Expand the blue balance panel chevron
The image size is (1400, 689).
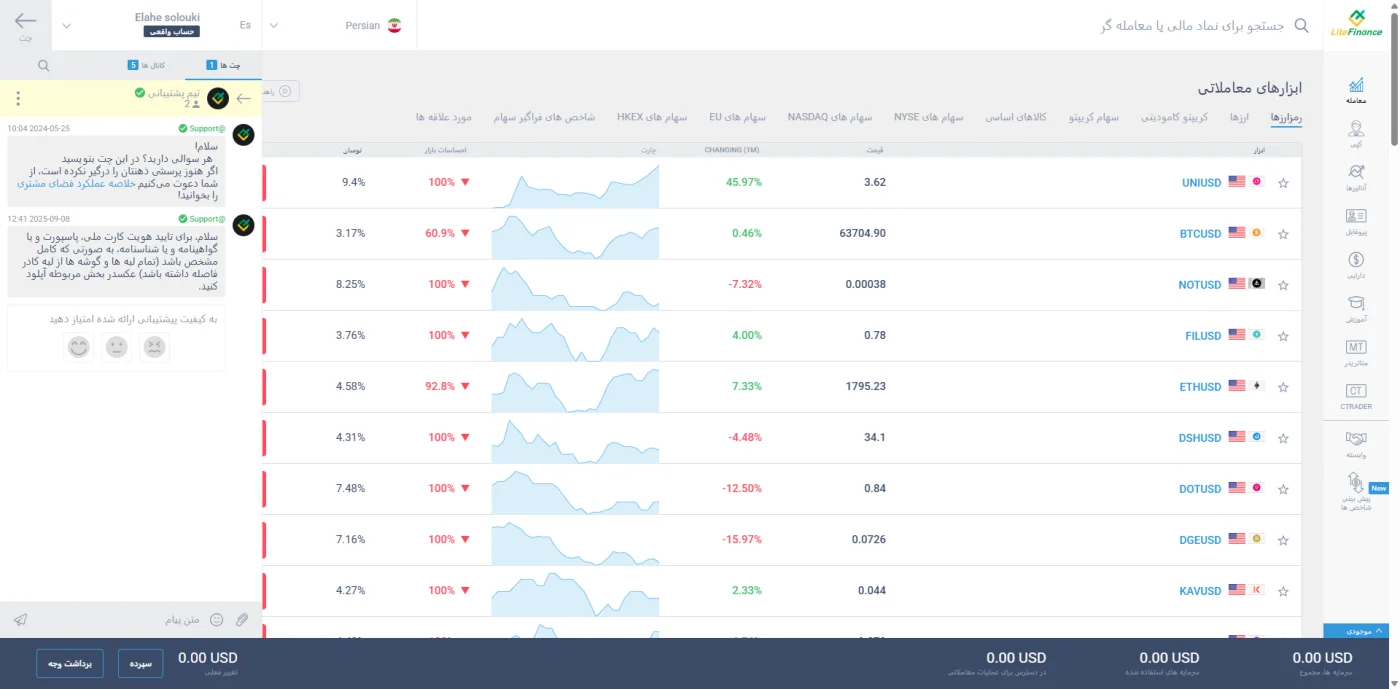tap(1379, 631)
